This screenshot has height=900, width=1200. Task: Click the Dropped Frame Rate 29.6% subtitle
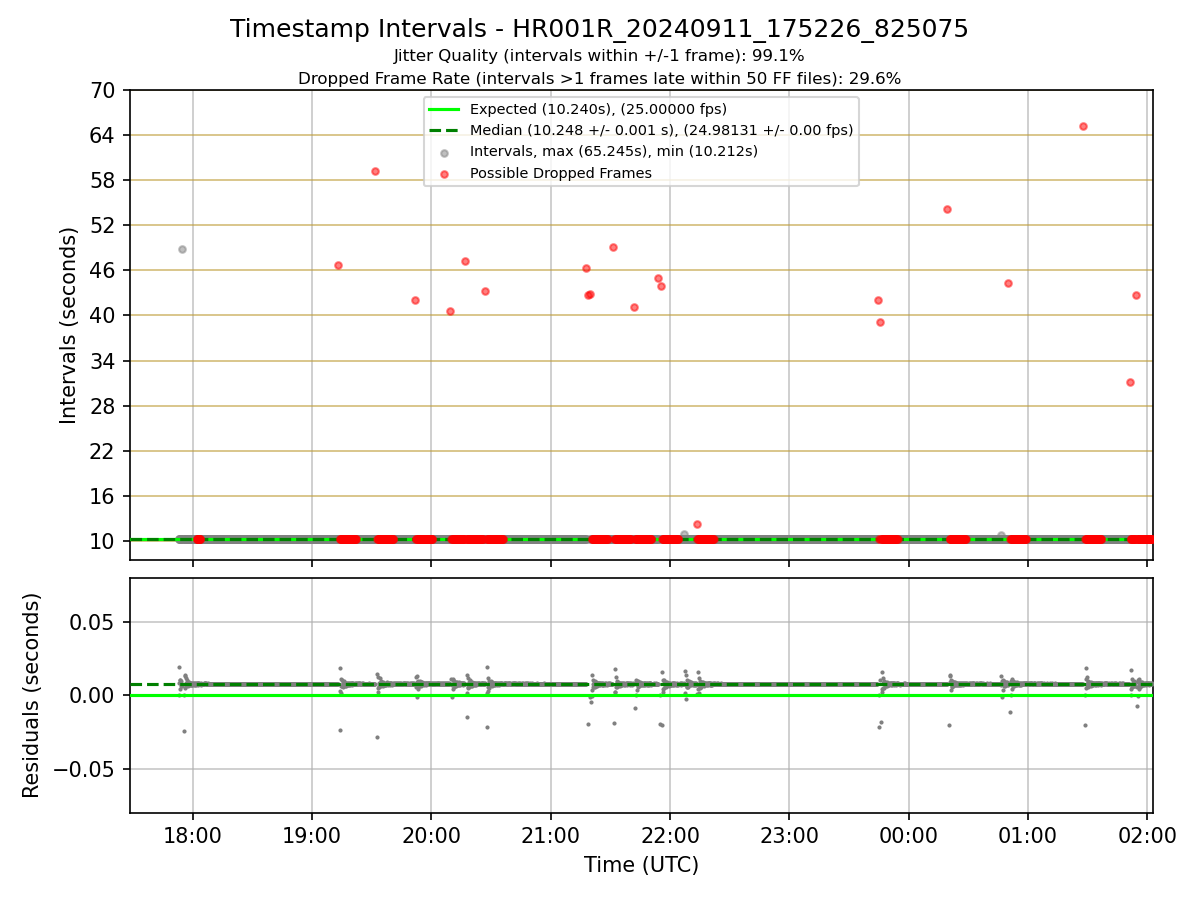(x=599, y=78)
